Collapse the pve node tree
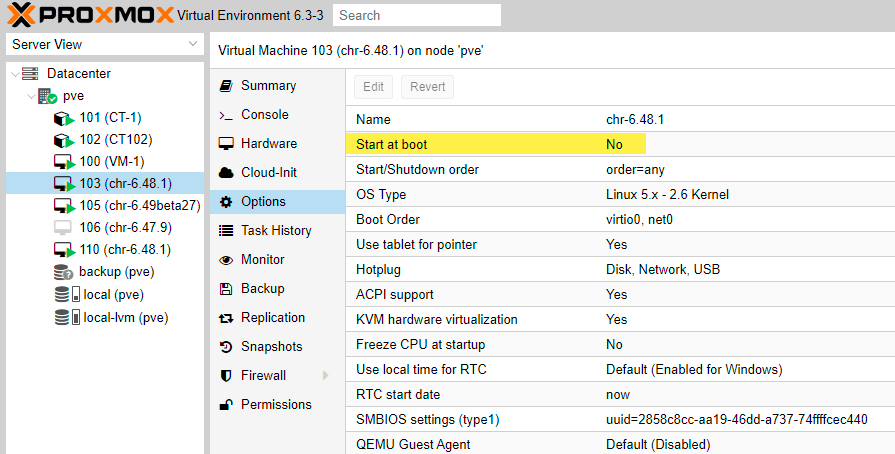 coord(31,96)
